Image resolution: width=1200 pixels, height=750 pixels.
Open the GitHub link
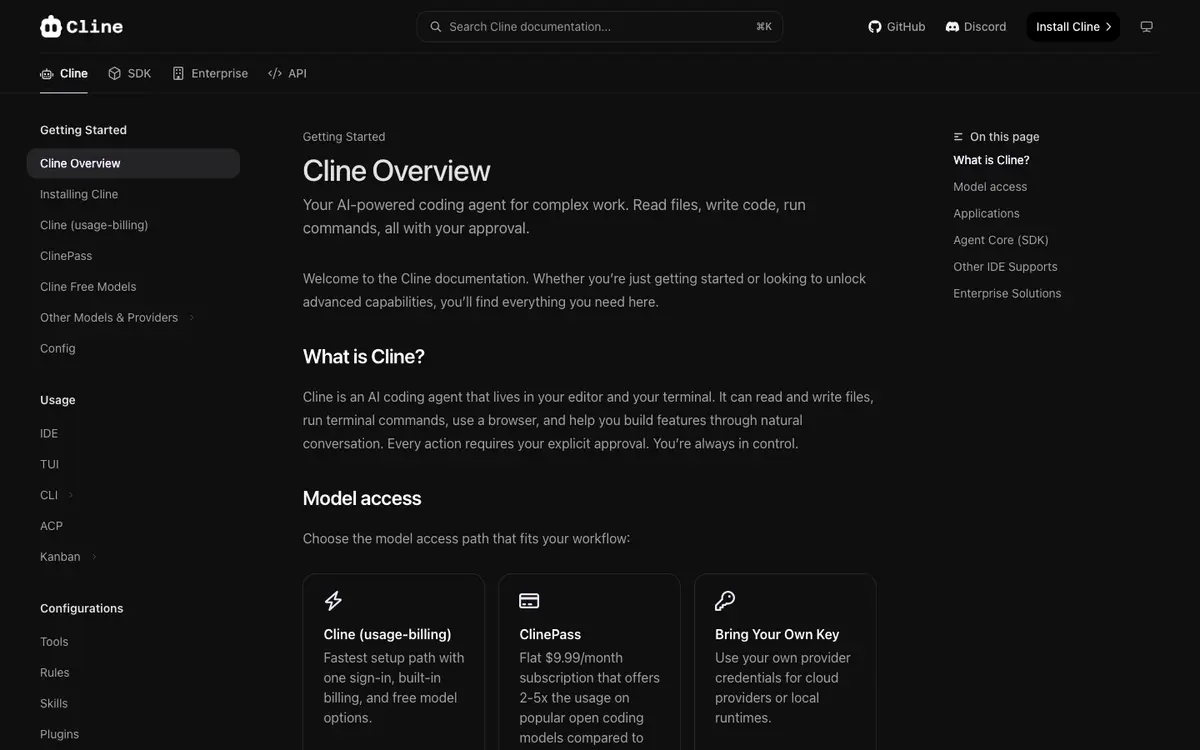coord(897,27)
